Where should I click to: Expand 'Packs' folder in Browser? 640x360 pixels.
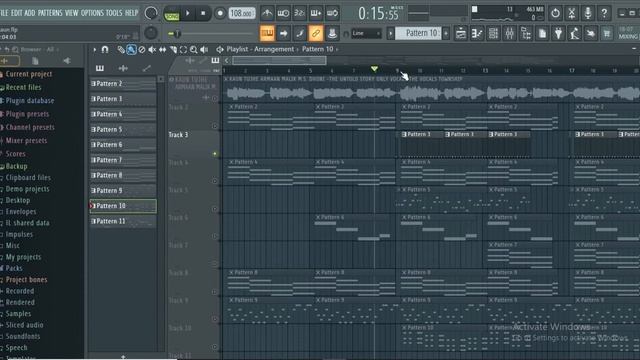coord(14,268)
